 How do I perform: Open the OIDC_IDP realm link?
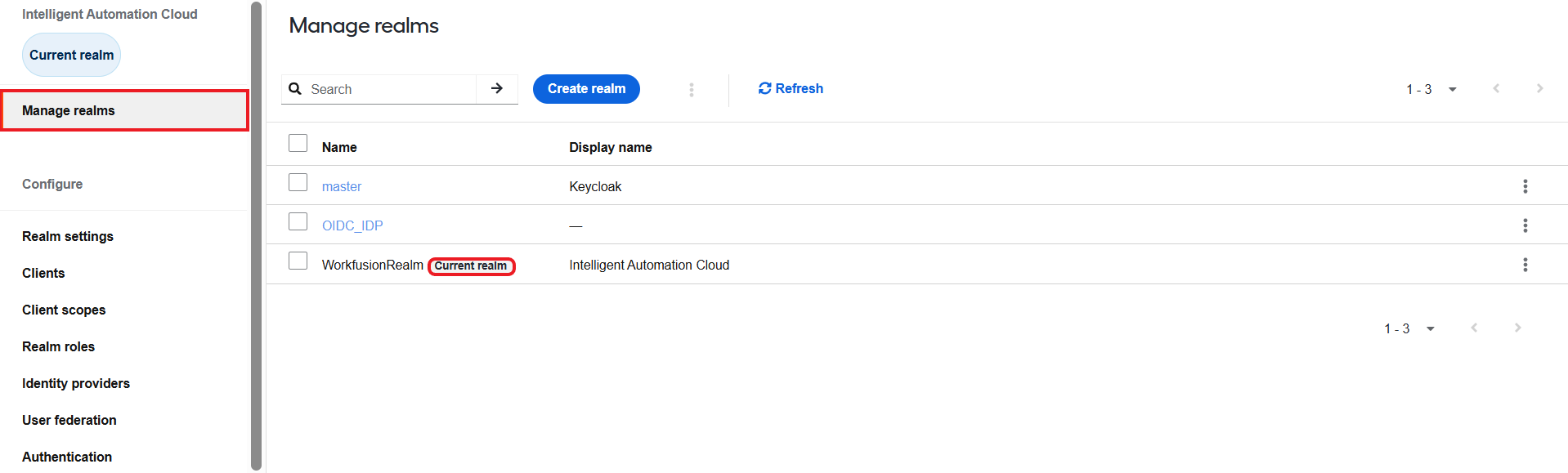[x=352, y=225]
